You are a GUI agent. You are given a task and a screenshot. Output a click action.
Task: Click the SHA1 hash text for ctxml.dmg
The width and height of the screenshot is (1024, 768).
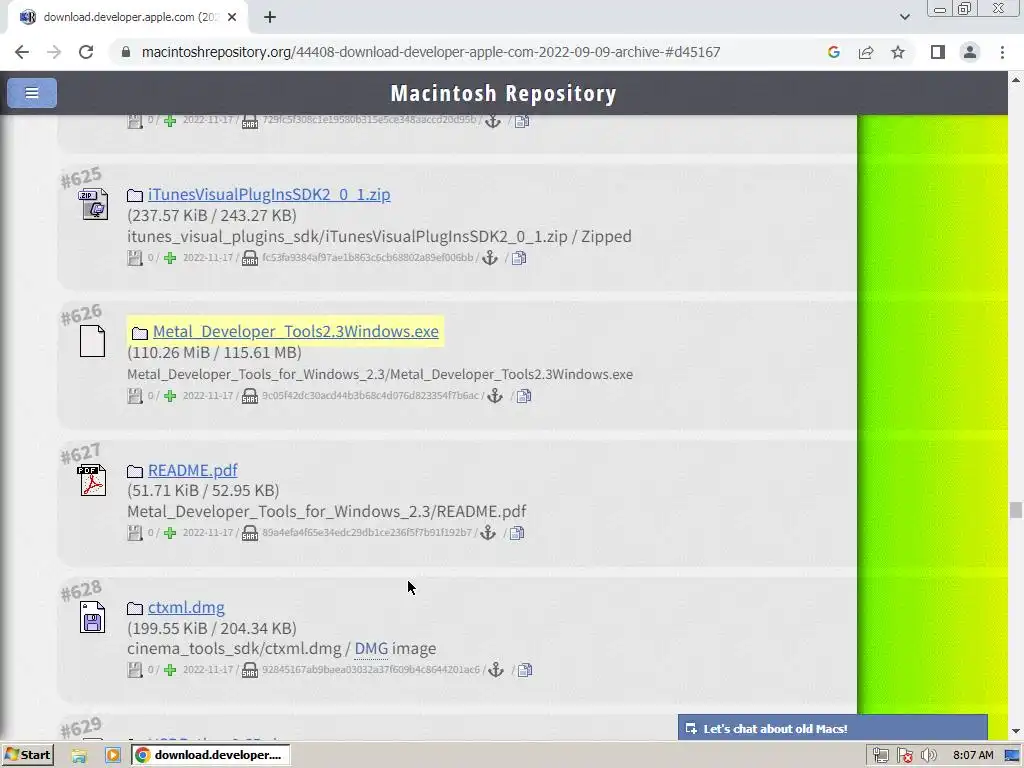point(371,670)
